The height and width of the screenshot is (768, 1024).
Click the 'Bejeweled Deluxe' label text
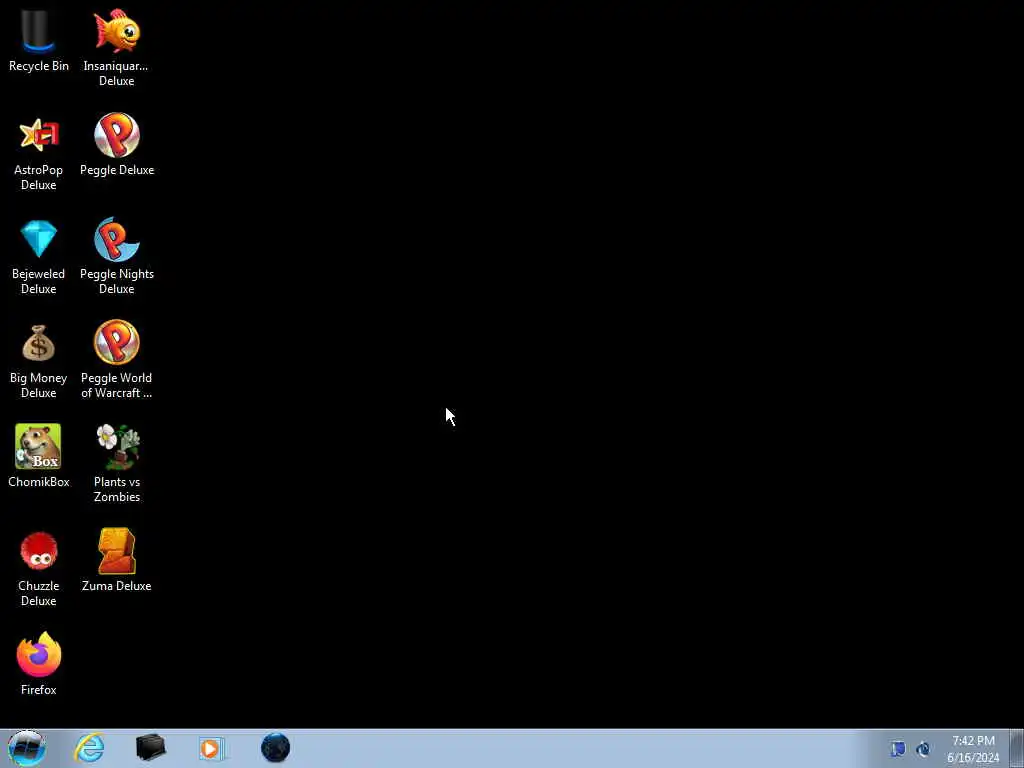39,281
